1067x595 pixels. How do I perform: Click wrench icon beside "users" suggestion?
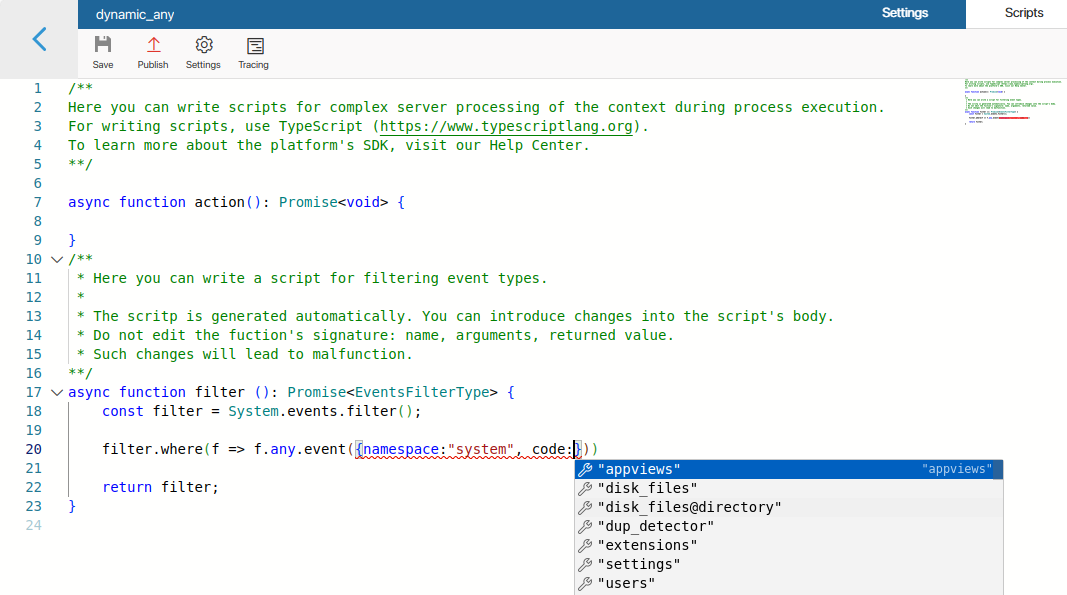(586, 583)
